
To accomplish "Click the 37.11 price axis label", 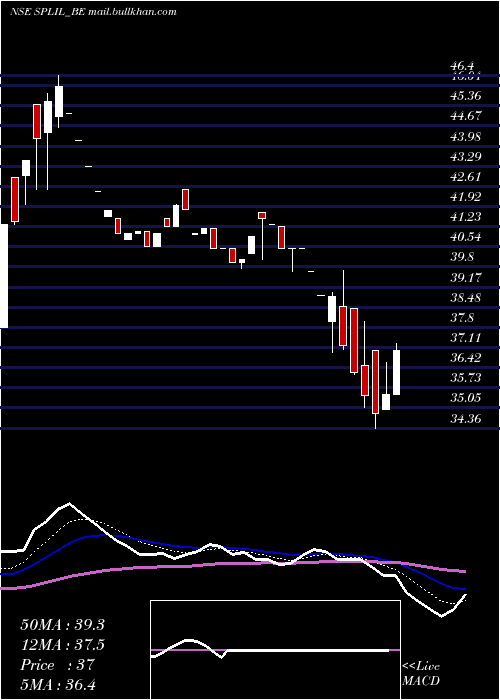I will tap(467, 338).
